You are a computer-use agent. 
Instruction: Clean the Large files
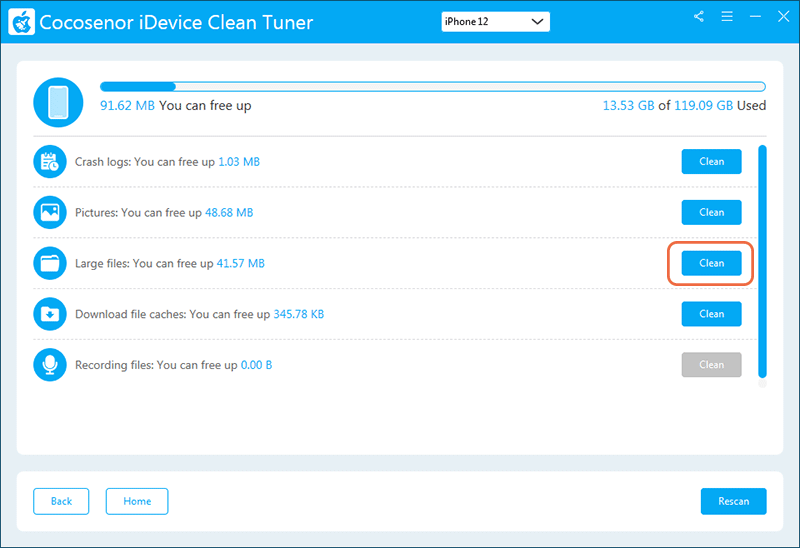[x=711, y=263]
